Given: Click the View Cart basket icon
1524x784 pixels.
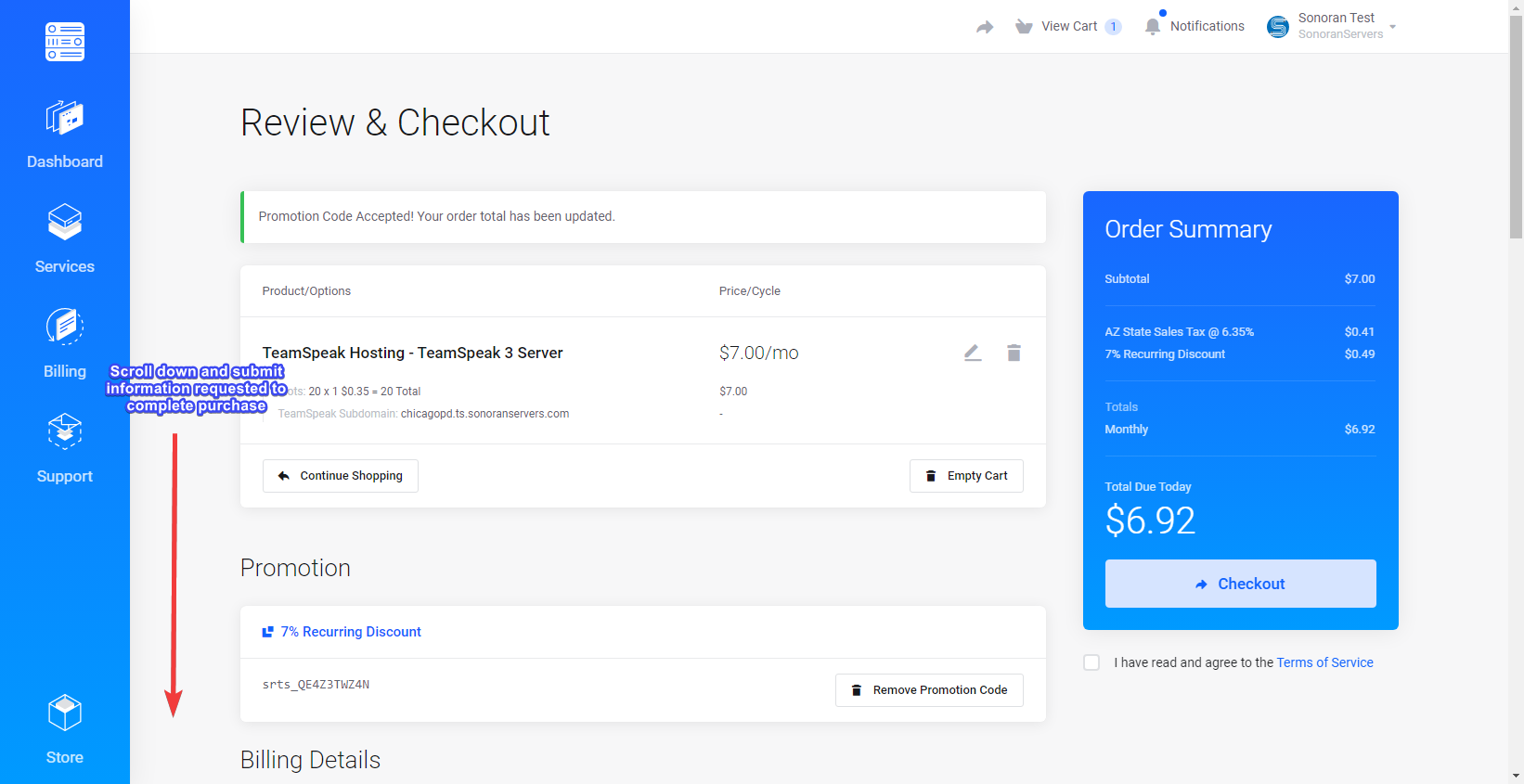Looking at the screenshot, I should click(1024, 27).
